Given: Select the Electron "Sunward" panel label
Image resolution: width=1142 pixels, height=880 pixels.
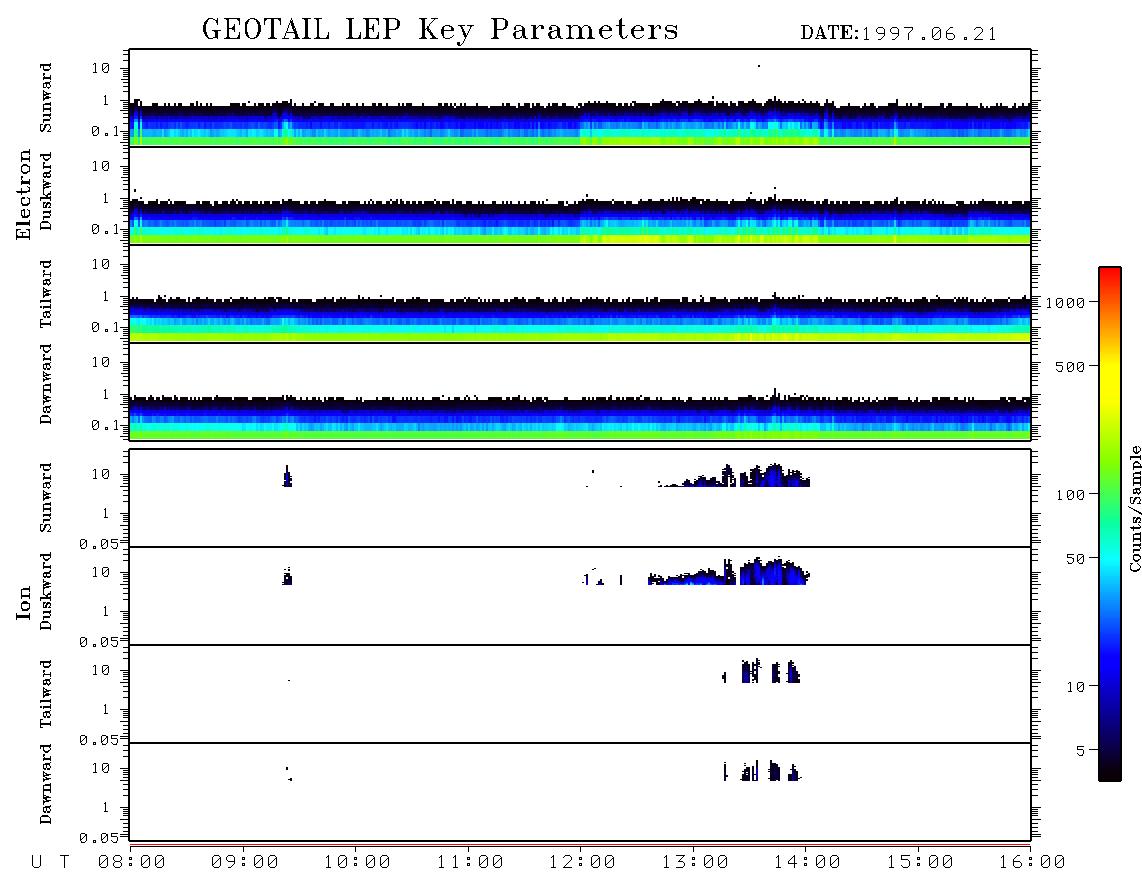Looking at the screenshot, I should 46,98.
